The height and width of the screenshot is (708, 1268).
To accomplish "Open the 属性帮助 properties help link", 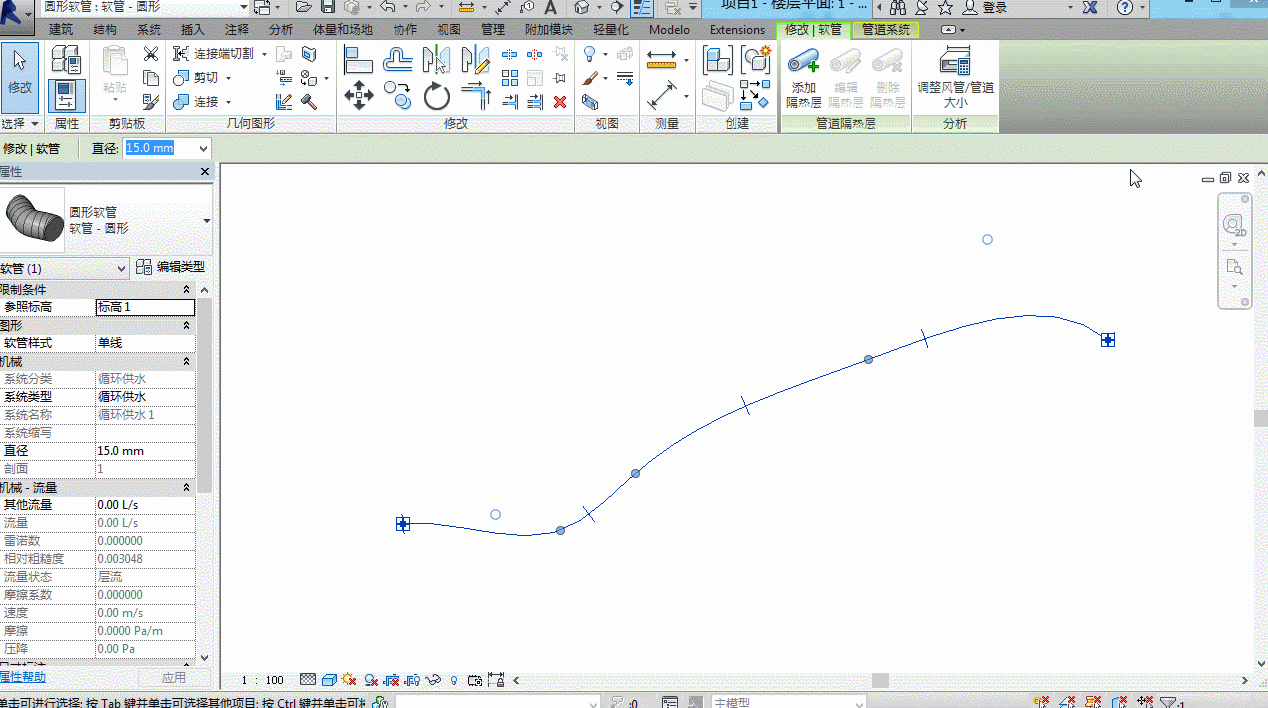I will (x=22, y=677).
